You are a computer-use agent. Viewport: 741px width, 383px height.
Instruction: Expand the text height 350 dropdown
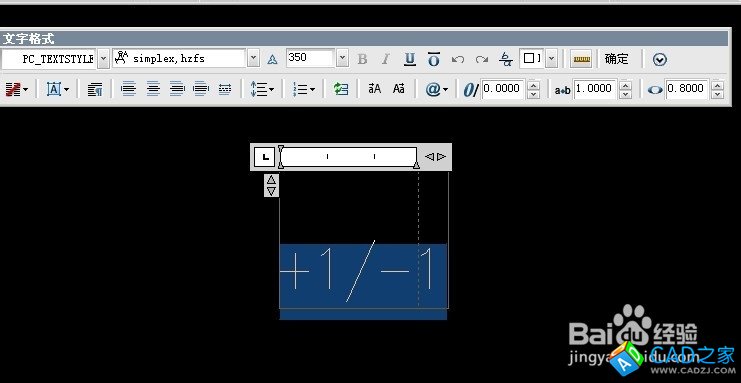coord(342,59)
